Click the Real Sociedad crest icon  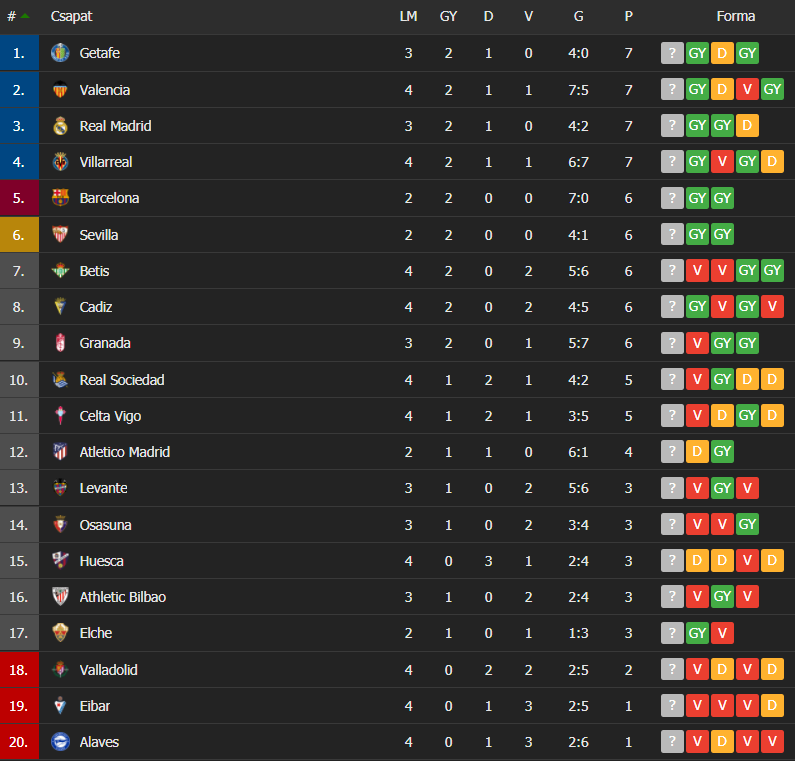tap(60, 380)
